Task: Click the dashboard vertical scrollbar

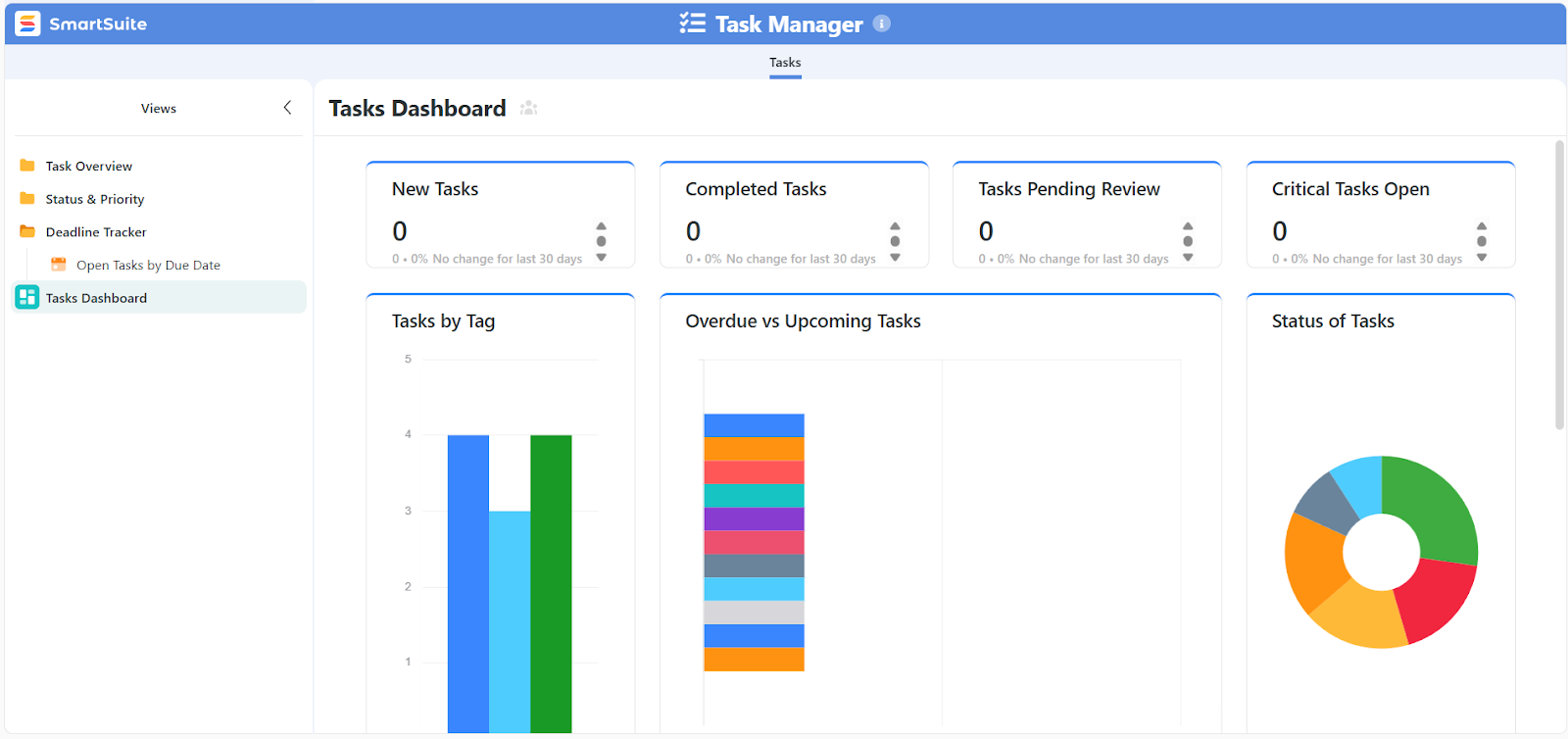Action: pyautogui.click(x=1559, y=284)
